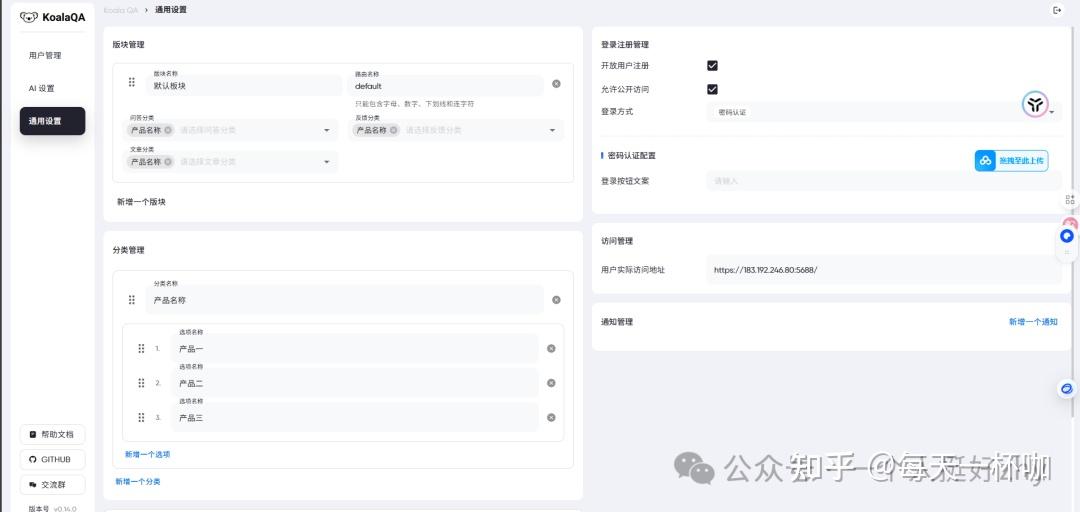Viewport: 1080px width, 512px height.
Task: Click the 密码认证配置 section heading
Action: coord(632,156)
